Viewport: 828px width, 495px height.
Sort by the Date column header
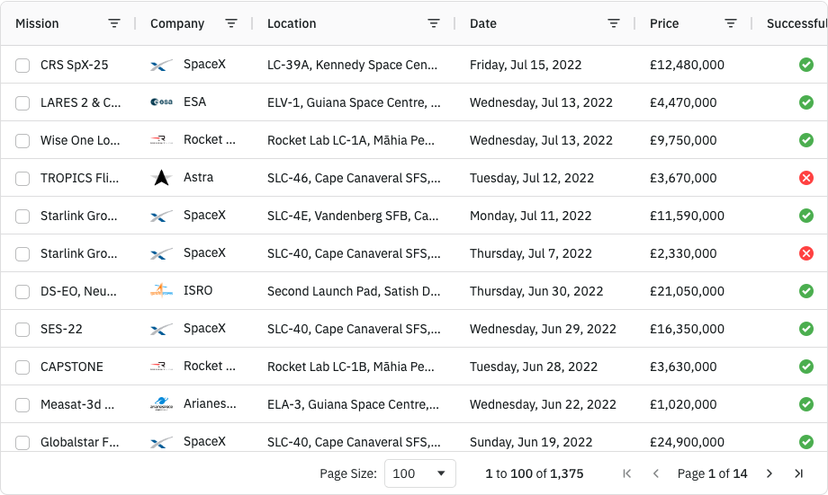click(x=483, y=23)
